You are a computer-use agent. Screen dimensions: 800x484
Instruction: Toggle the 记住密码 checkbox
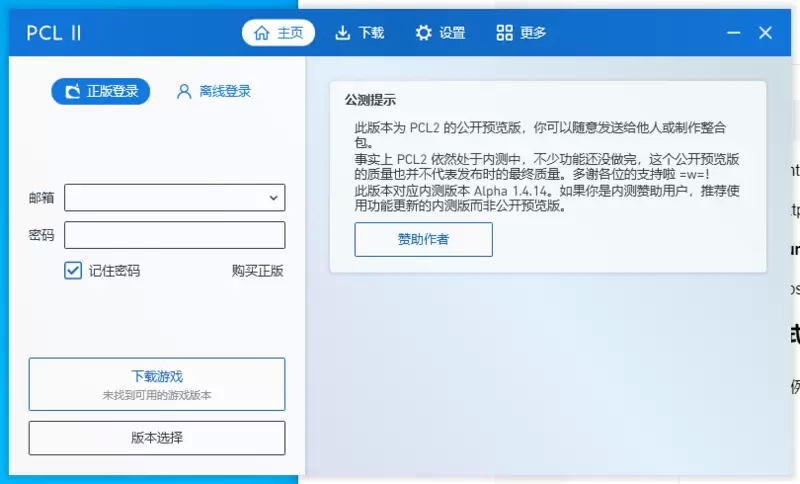(73, 270)
